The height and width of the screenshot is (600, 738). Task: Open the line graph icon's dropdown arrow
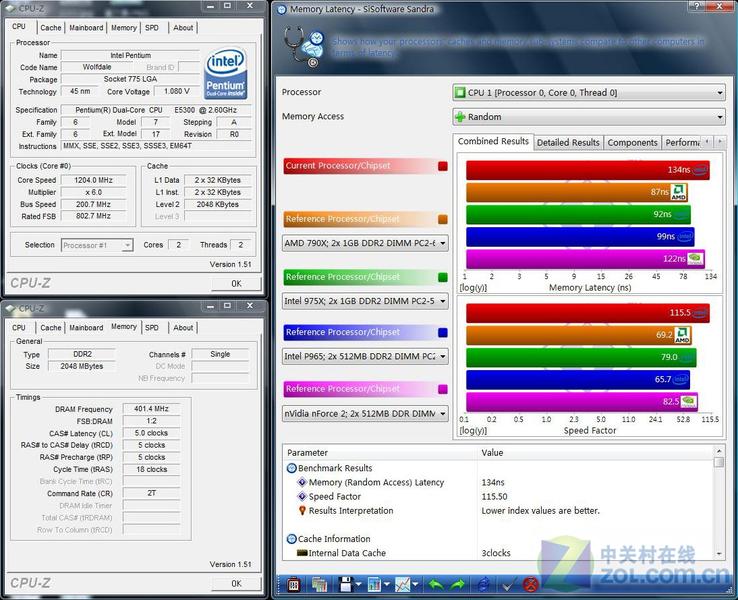416,585
